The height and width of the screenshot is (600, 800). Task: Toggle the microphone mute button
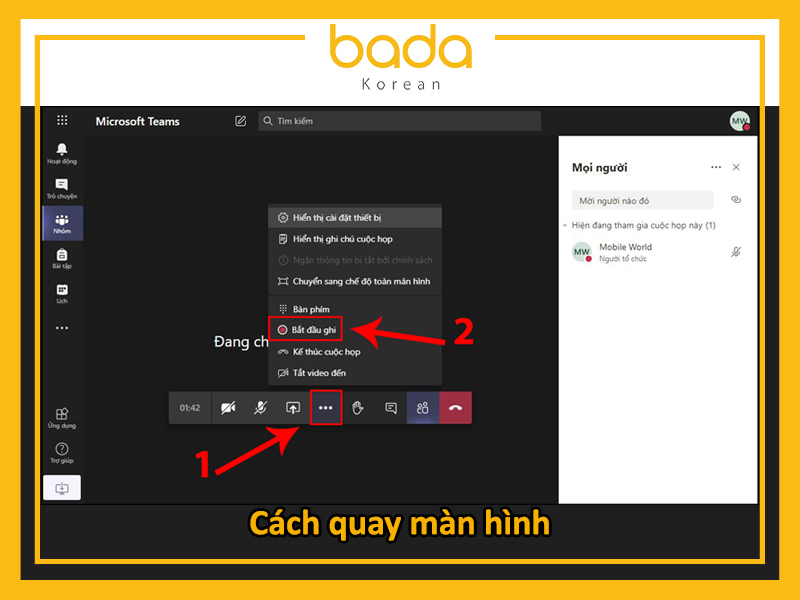click(x=260, y=408)
